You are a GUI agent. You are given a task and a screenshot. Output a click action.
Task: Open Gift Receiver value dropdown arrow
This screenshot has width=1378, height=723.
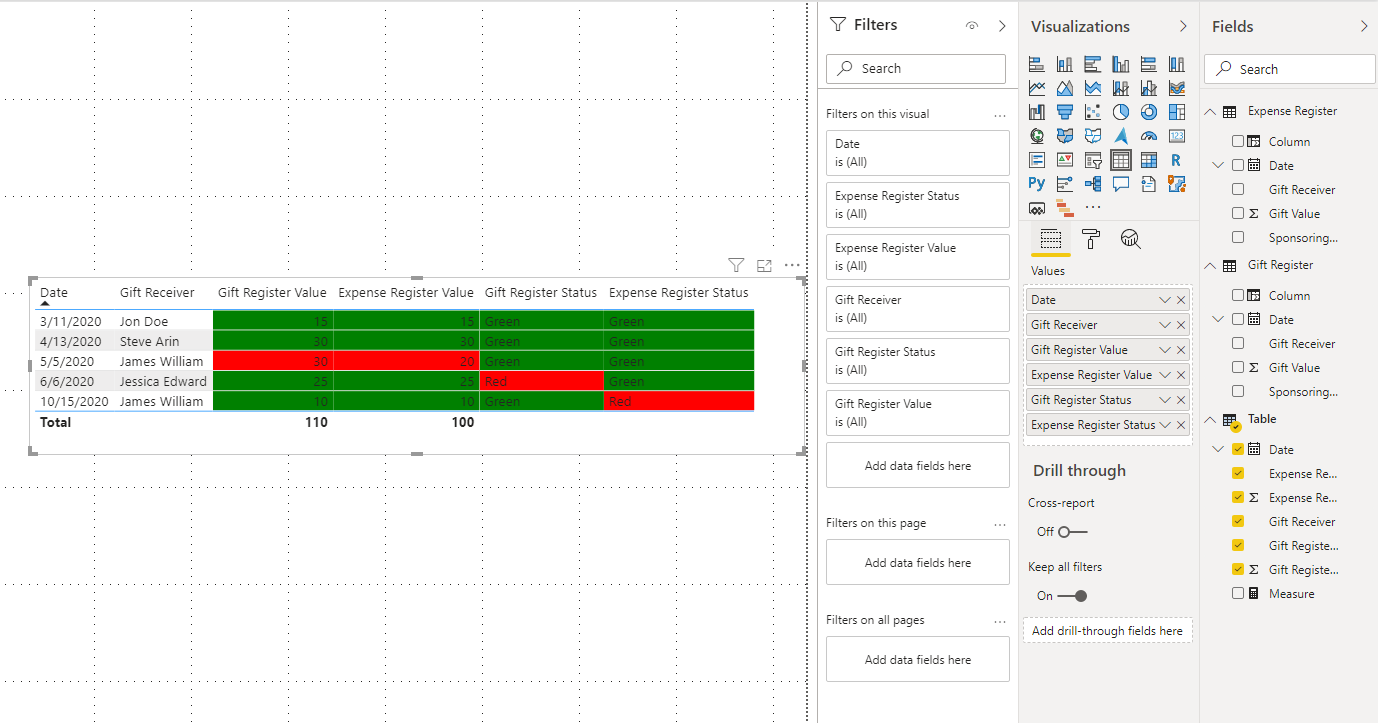click(x=1165, y=325)
